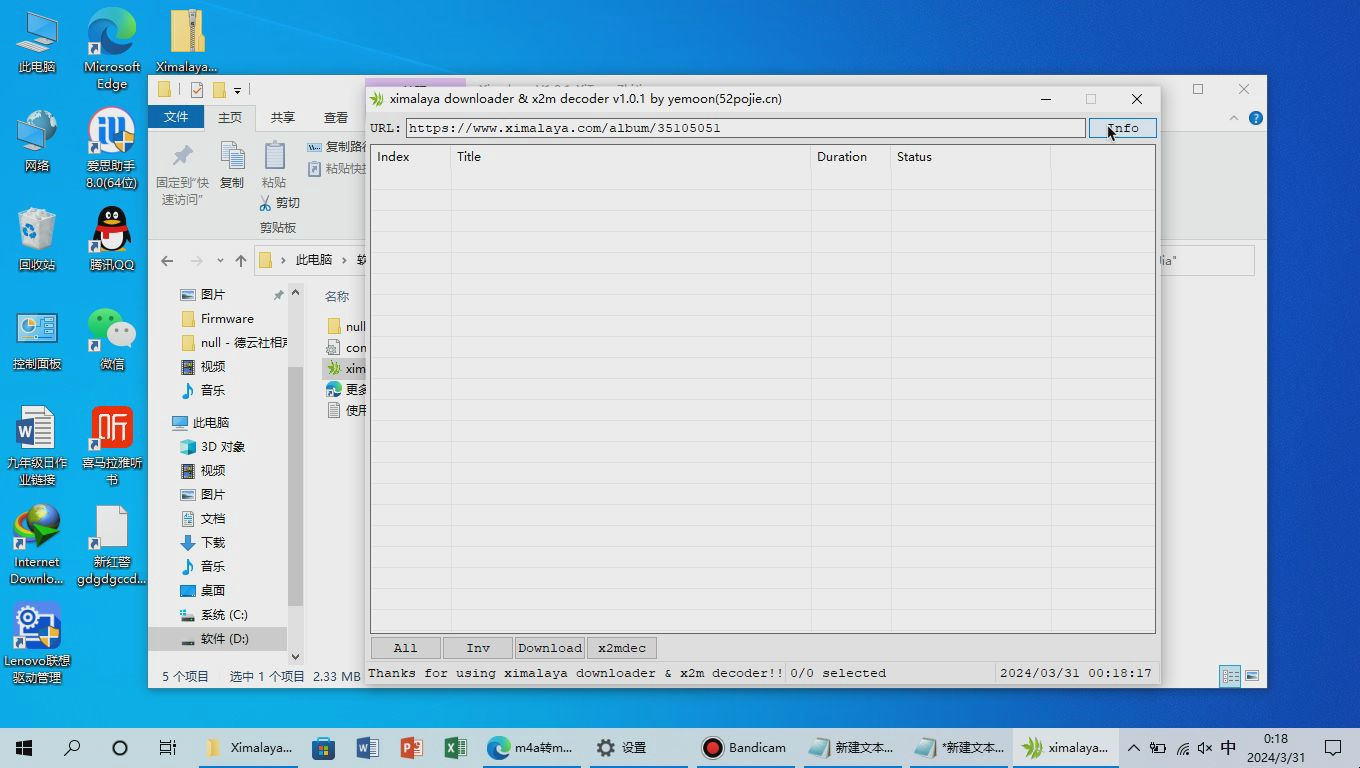Click the Duration column header
This screenshot has width=1360, height=768.
[x=850, y=157]
